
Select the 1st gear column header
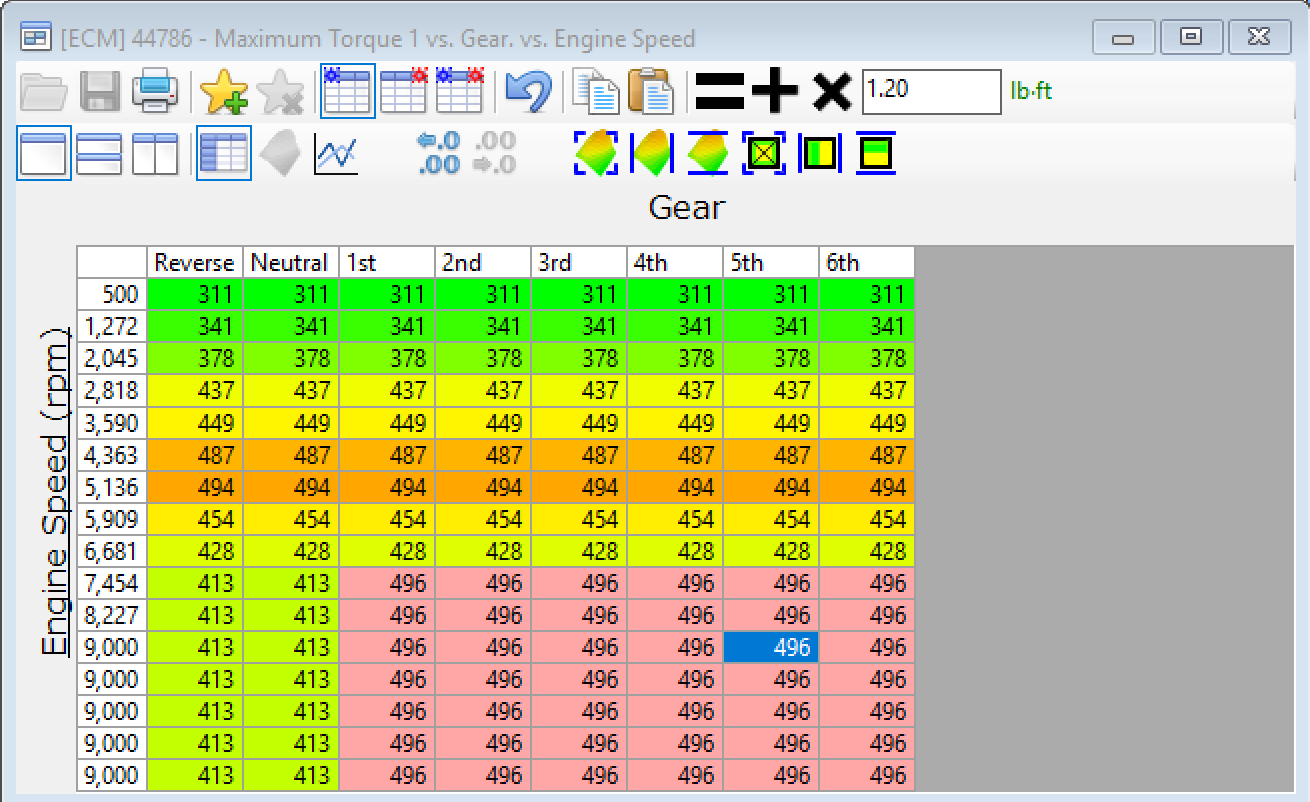387,262
